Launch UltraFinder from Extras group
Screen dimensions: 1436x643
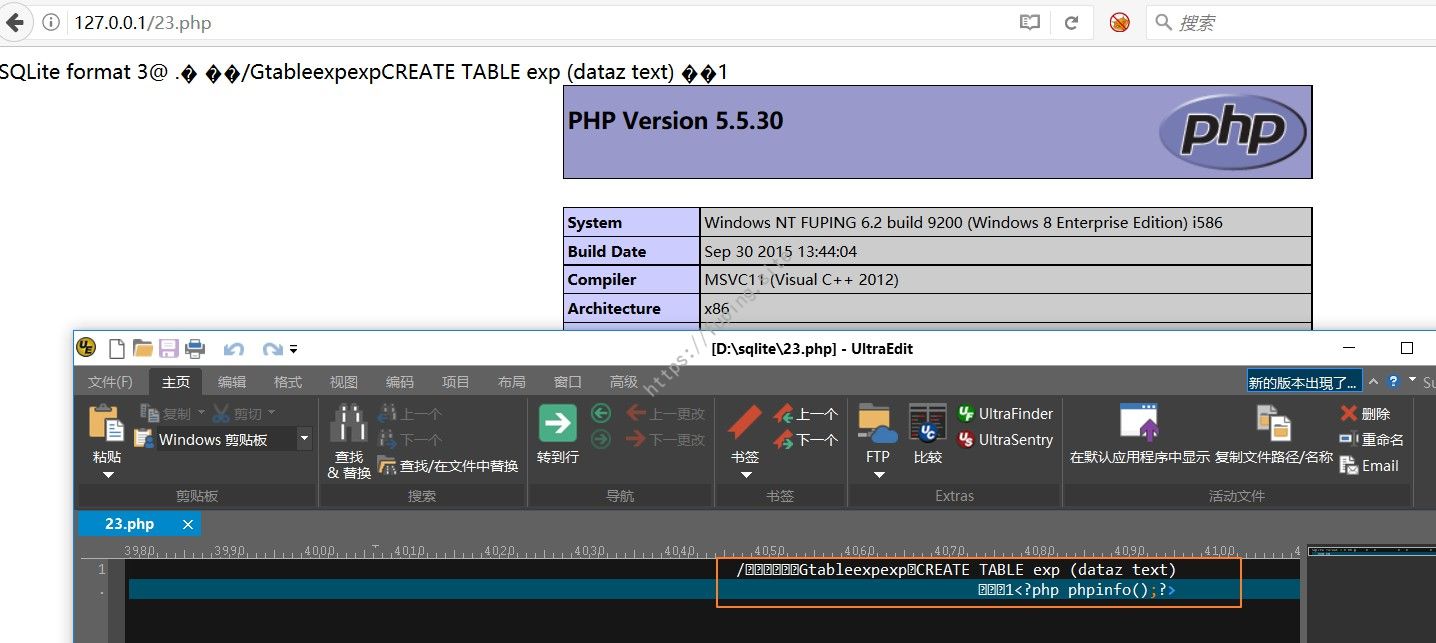click(1005, 413)
